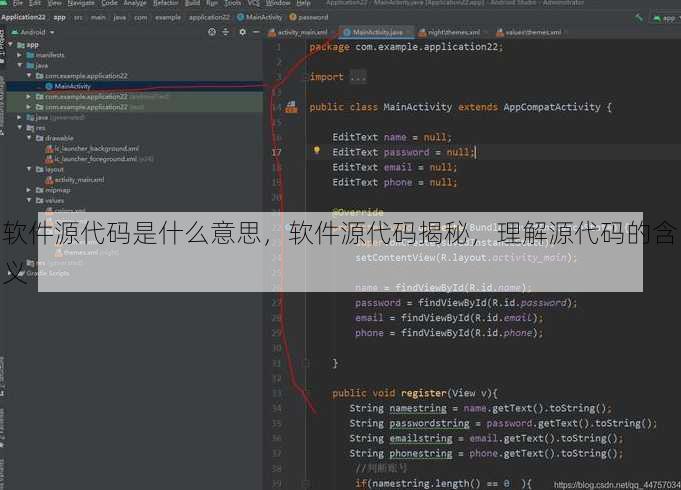Image resolution: width=681 pixels, height=490 pixels.
Task: Switch to the values\themes.xml editor tab
Action: (529, 32)
